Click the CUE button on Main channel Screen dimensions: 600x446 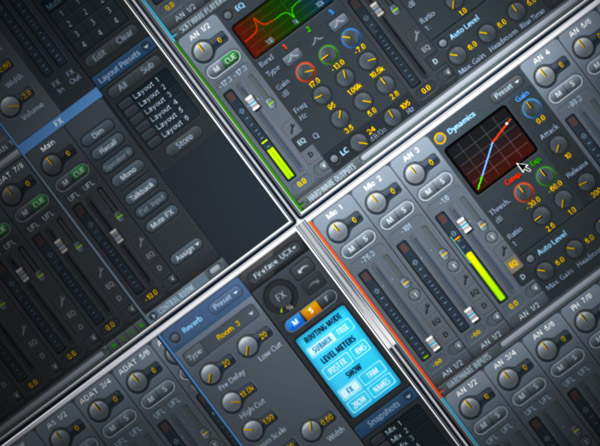[x=79, y=173]
